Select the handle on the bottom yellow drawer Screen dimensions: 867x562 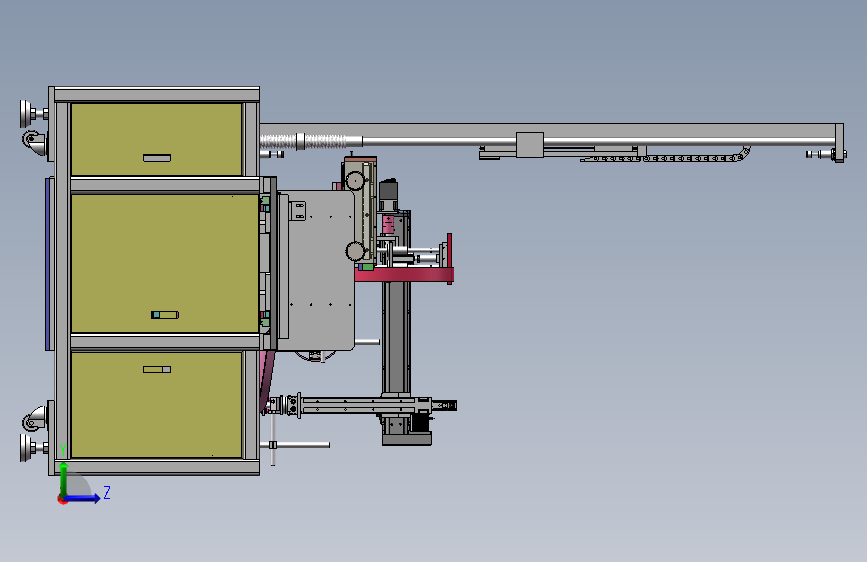[x=157, y=370]
